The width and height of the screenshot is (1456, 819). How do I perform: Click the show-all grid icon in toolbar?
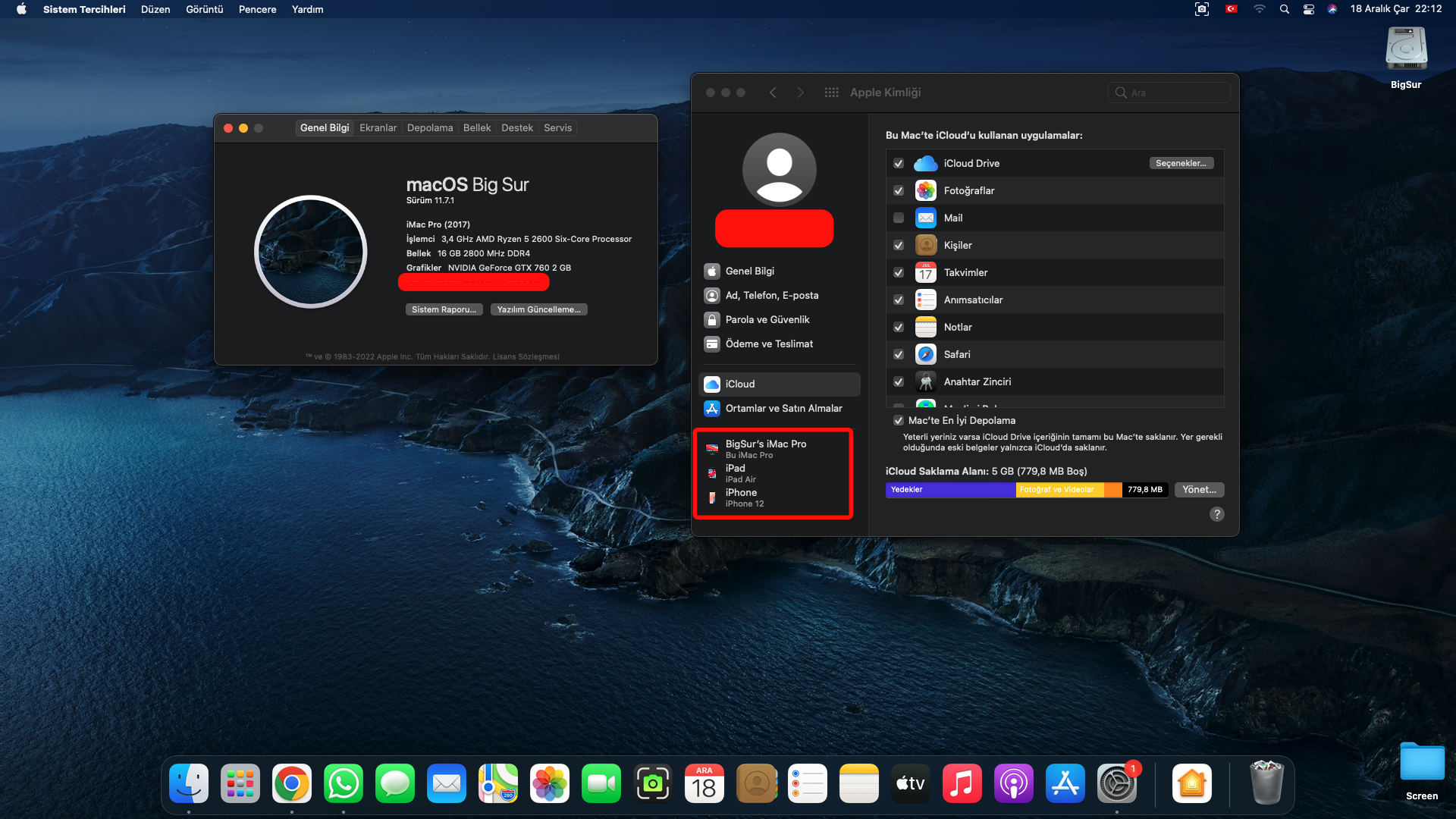pos(831,93)
